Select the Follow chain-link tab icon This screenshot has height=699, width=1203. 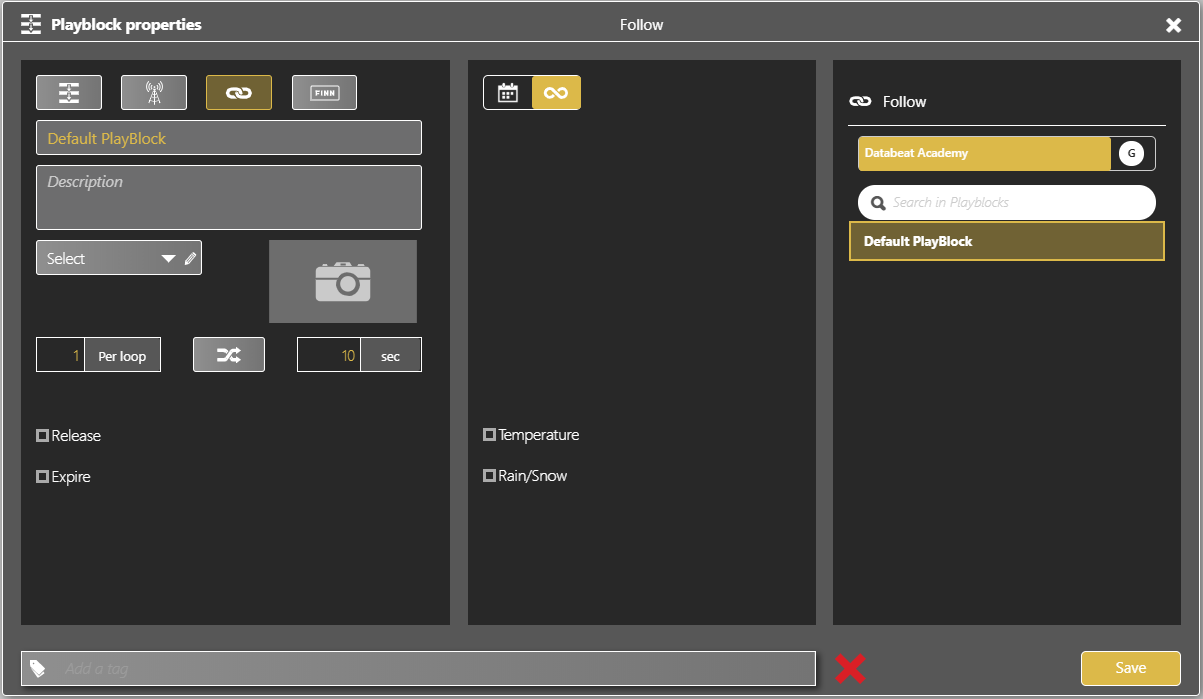point(239,92)
